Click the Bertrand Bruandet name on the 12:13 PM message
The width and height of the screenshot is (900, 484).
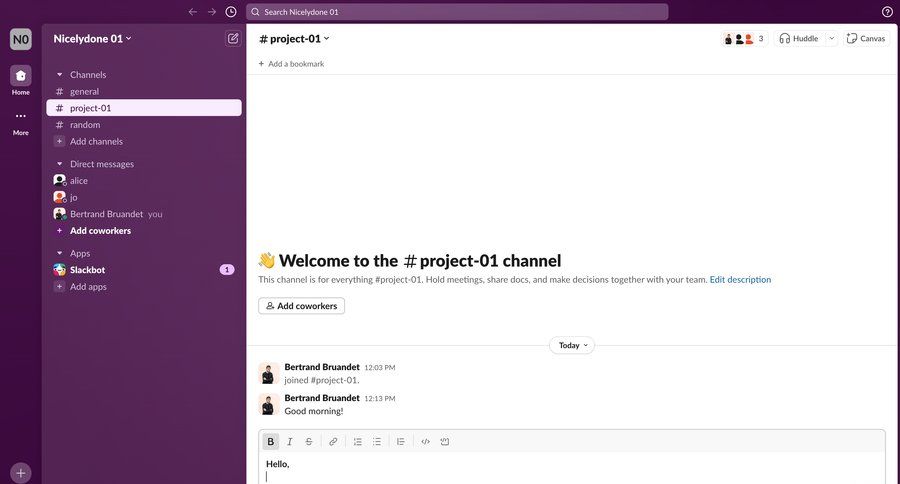click(x=322, y=398)
